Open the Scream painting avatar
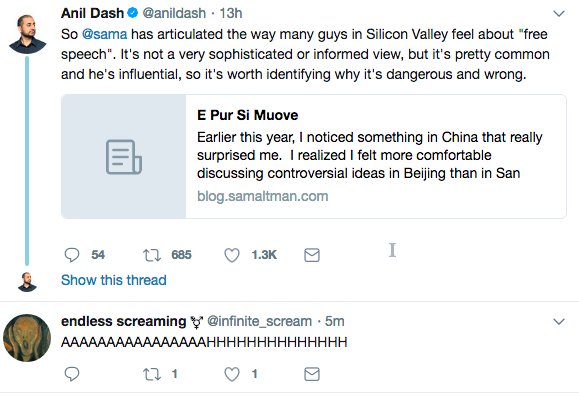This screenshot has height=396, width=579. pos(27,338)
